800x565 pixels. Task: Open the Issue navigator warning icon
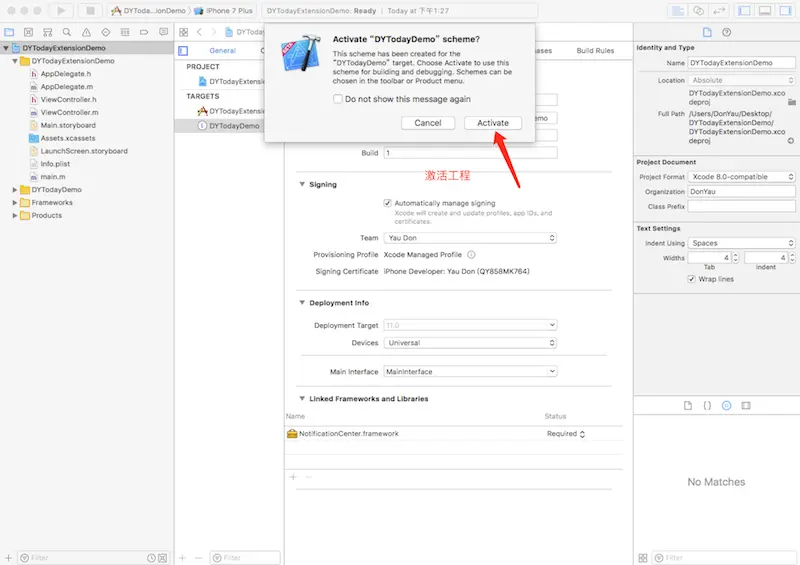[86, 32]
